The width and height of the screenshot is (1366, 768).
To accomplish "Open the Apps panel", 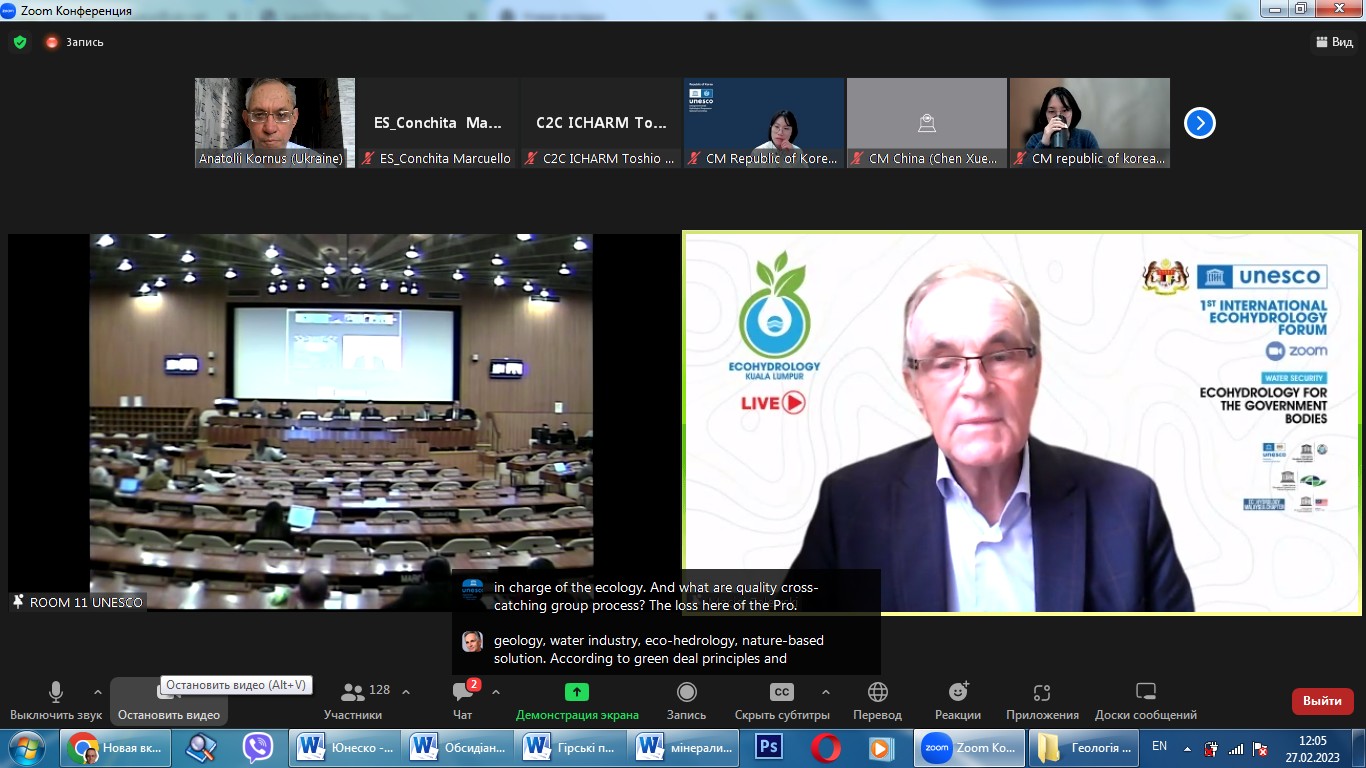I will click(x=1042, y=693).
